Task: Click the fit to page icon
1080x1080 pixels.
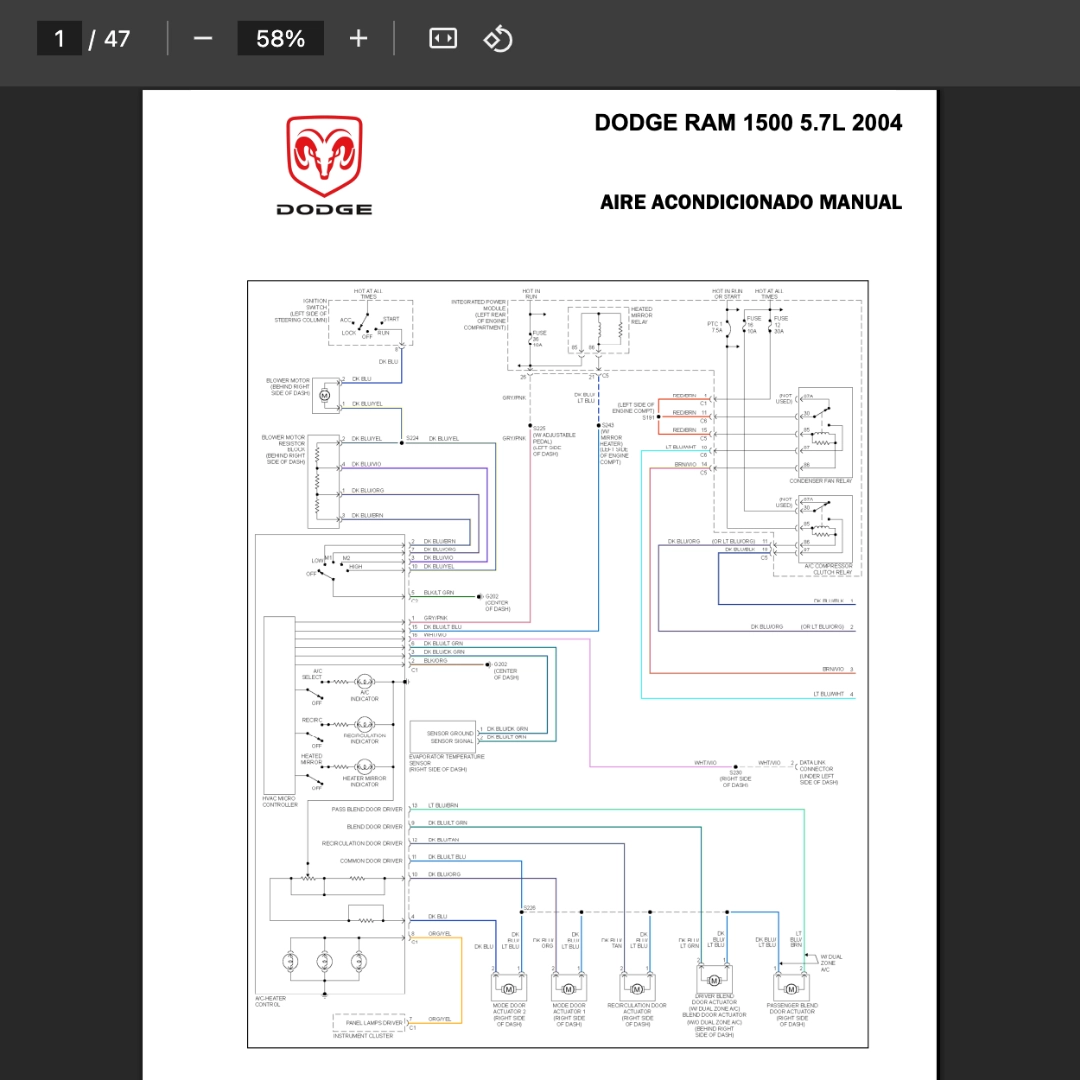Action: click(443, 39)
